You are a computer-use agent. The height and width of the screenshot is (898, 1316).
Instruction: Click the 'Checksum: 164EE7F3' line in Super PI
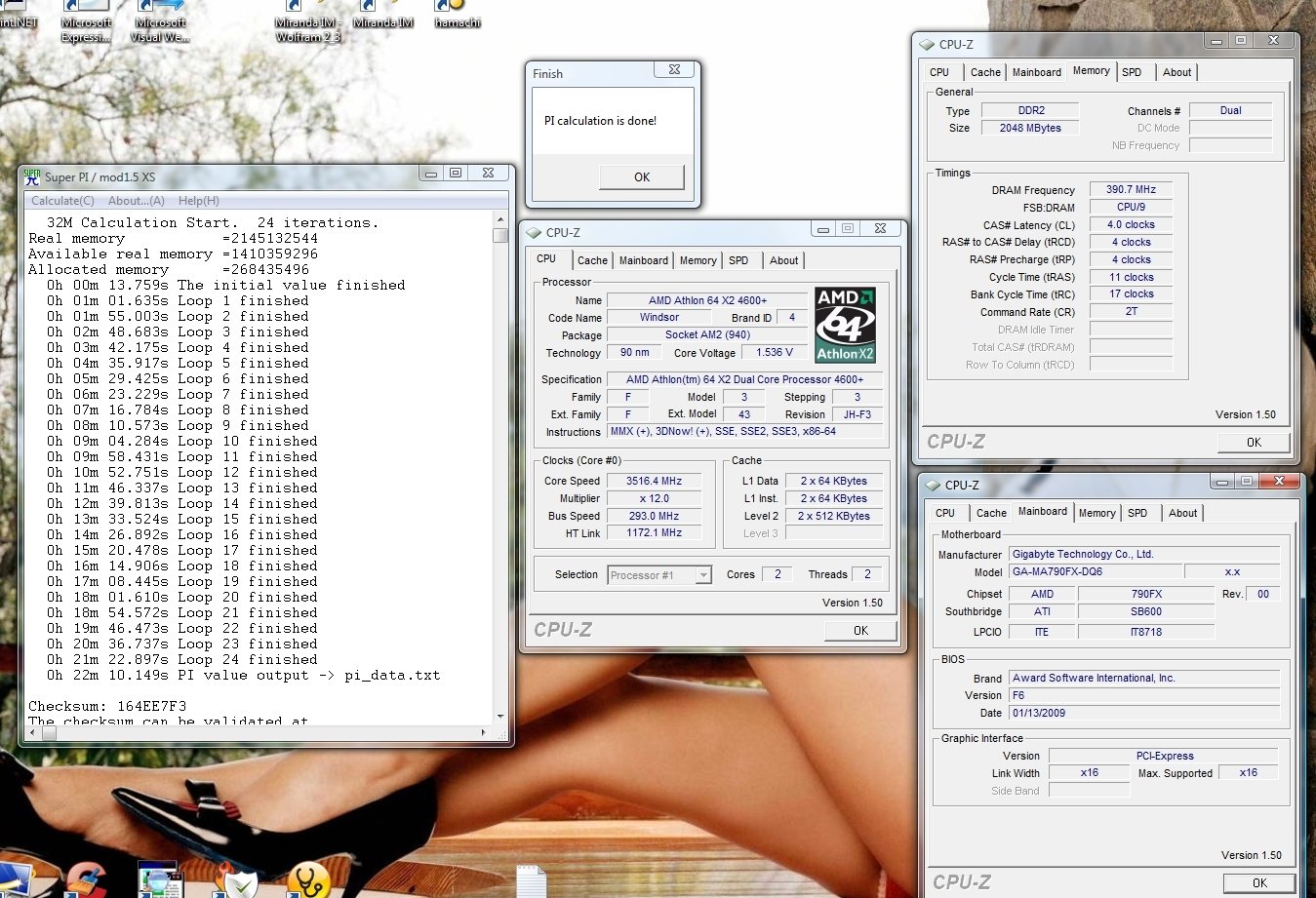tap(107, 706)
